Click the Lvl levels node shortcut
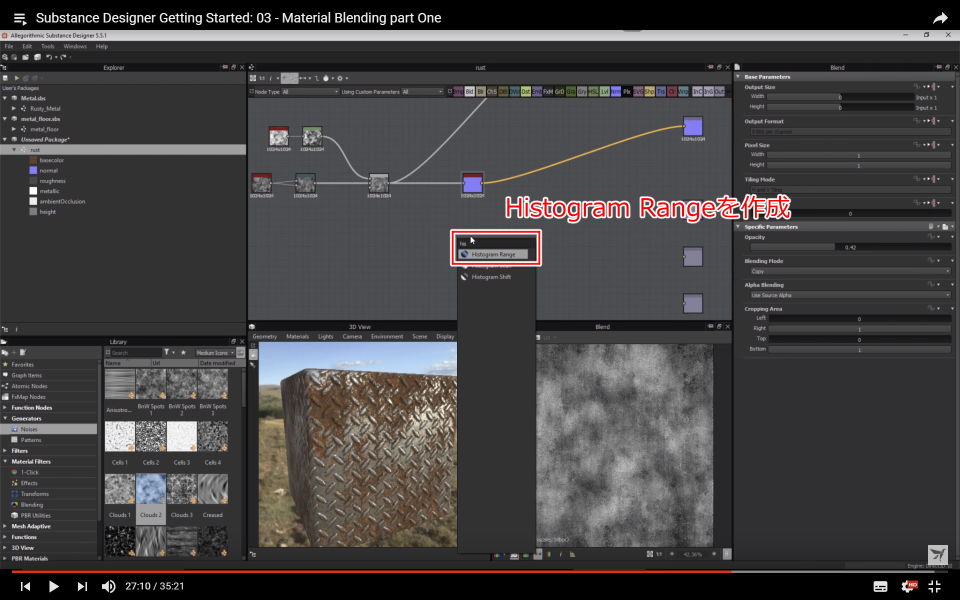 (x=604, y=92)
